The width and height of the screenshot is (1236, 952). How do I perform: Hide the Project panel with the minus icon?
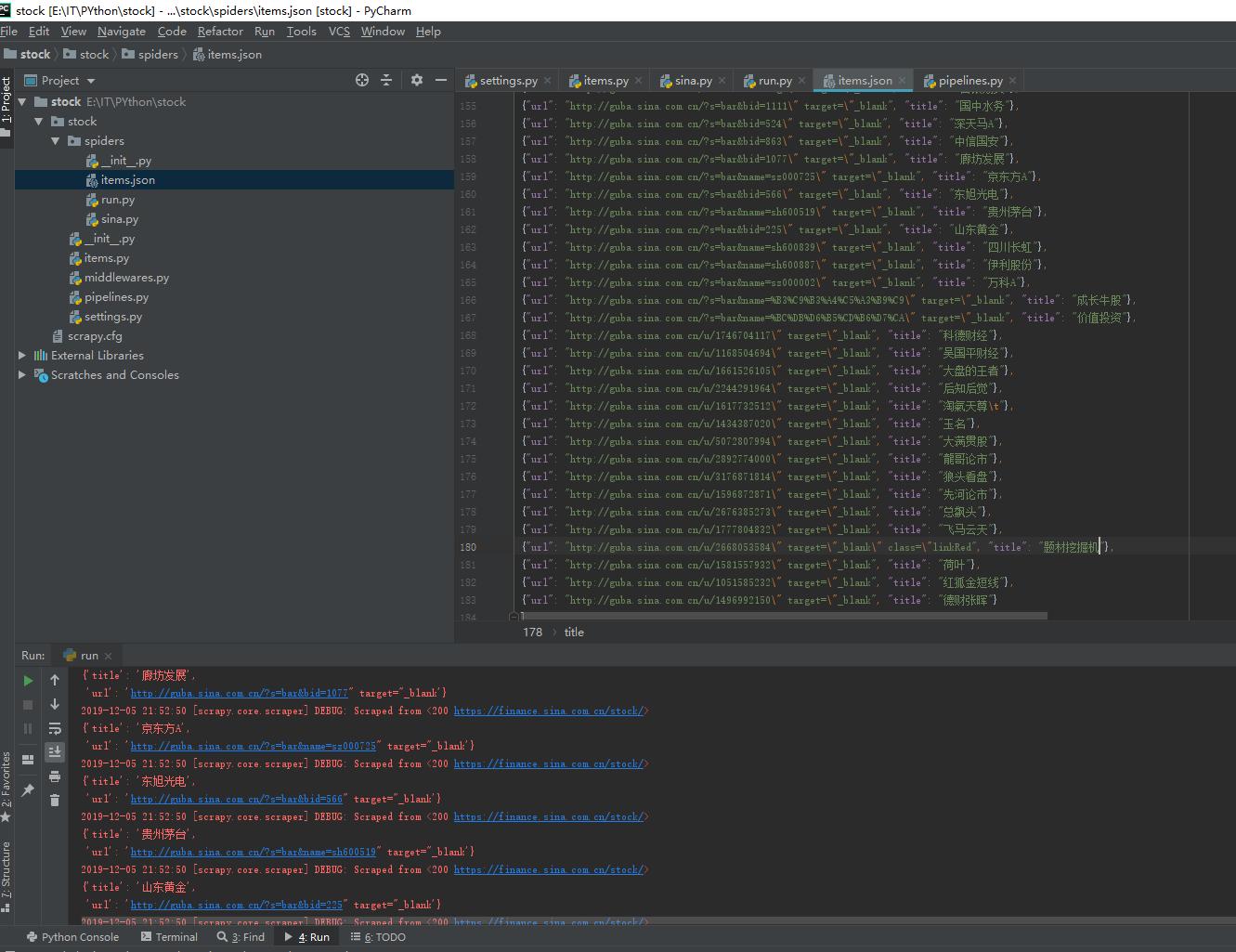441,81
